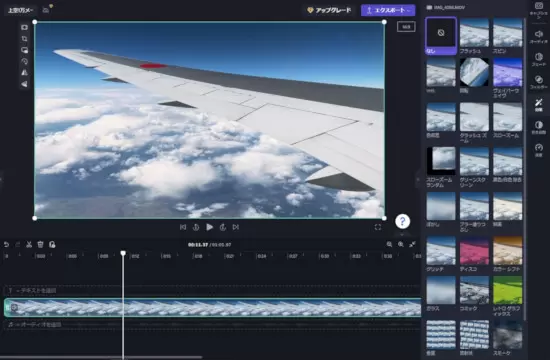Zoom in the timeline
Image resolution: width=550 pixels, height=360 pixels.
pyautogui.click(x=401, y=244)
